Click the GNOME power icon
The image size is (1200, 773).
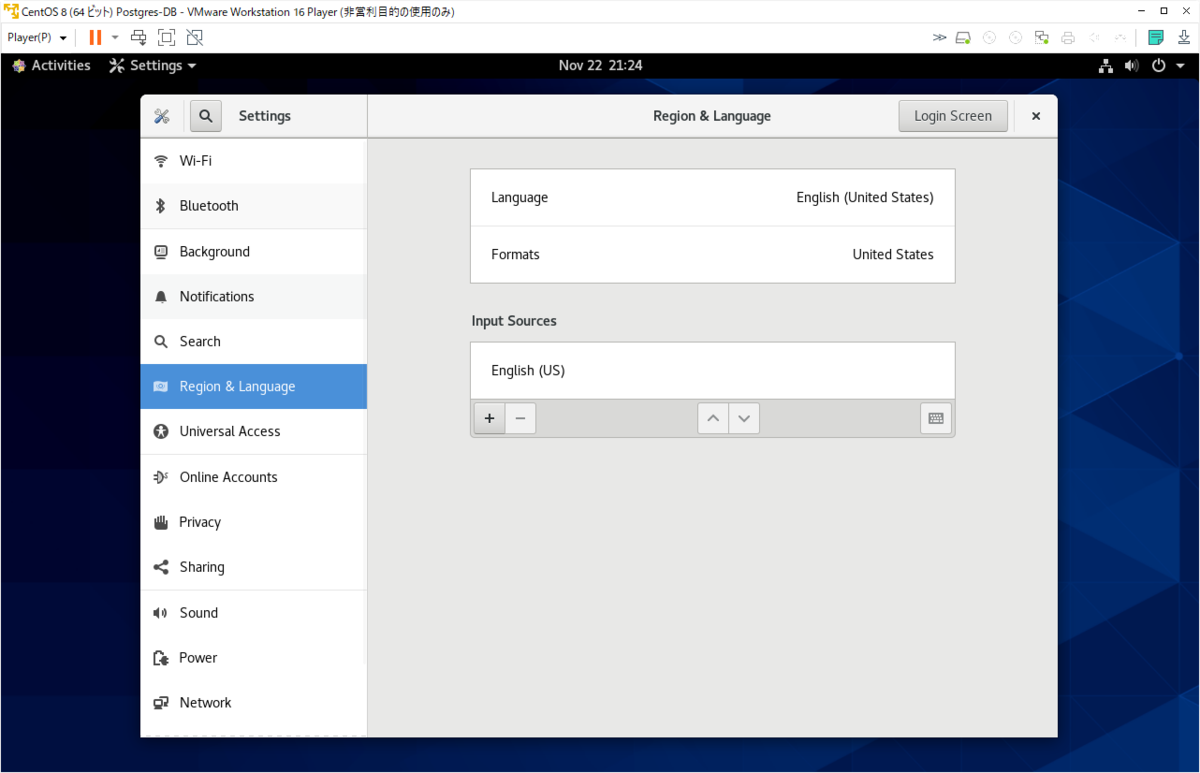click(x=1158, y=66)
